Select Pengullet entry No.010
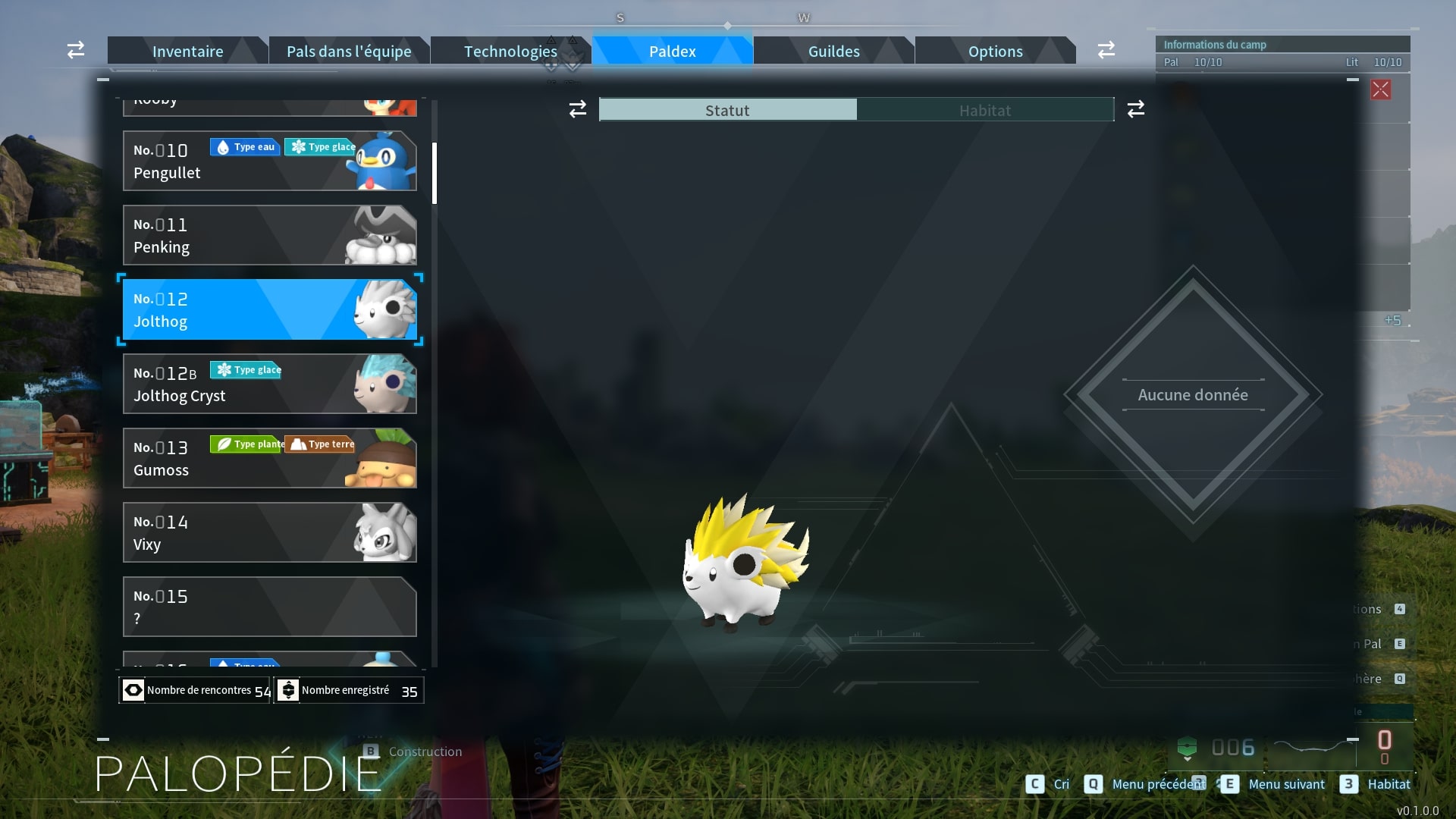This screenshot has width=1456, height=819. coord(269,161)
